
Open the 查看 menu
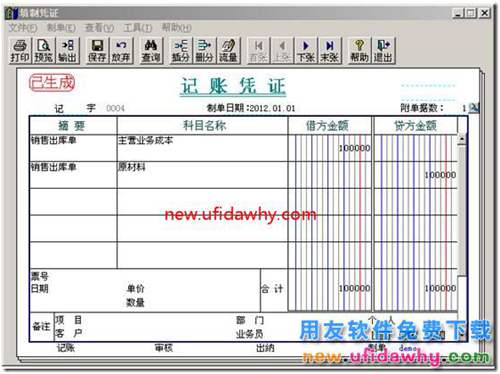[x=99, y=28]
